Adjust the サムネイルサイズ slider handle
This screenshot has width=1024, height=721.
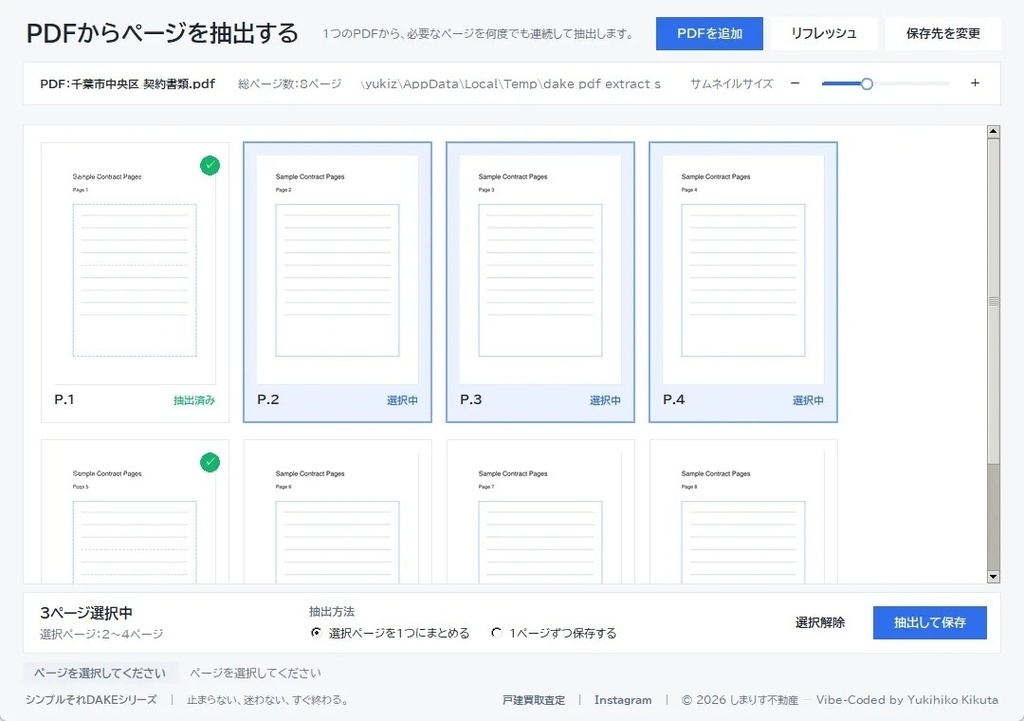867,84
